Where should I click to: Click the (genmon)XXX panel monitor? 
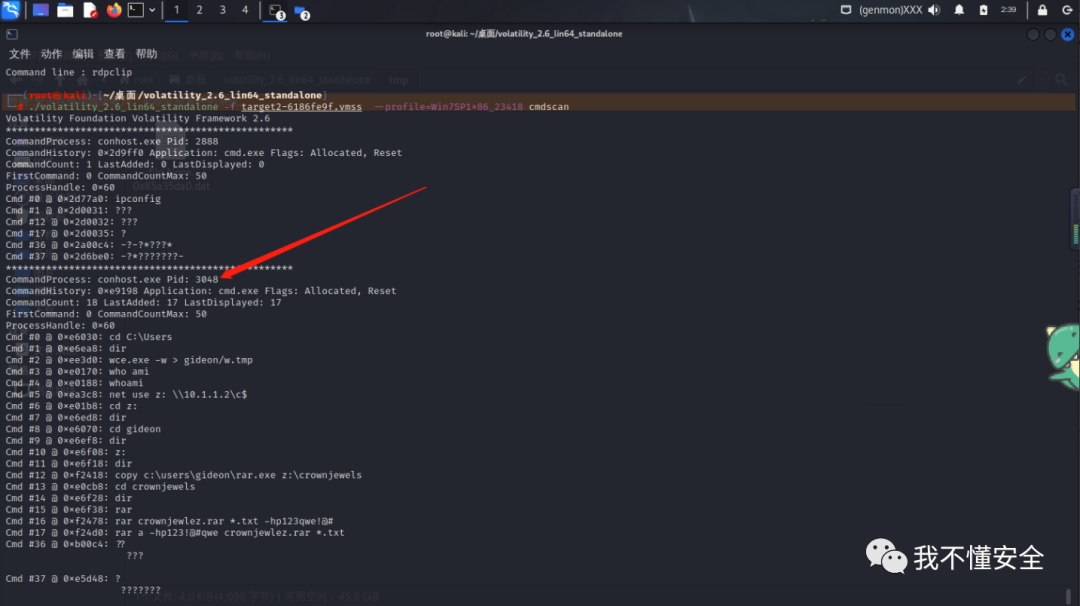pos(890,10)
